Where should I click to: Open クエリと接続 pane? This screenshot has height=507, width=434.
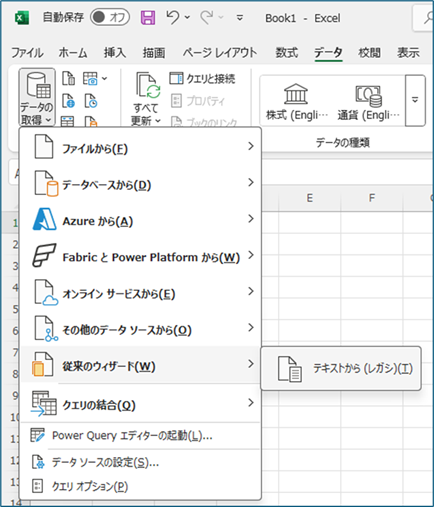point(202,79)
